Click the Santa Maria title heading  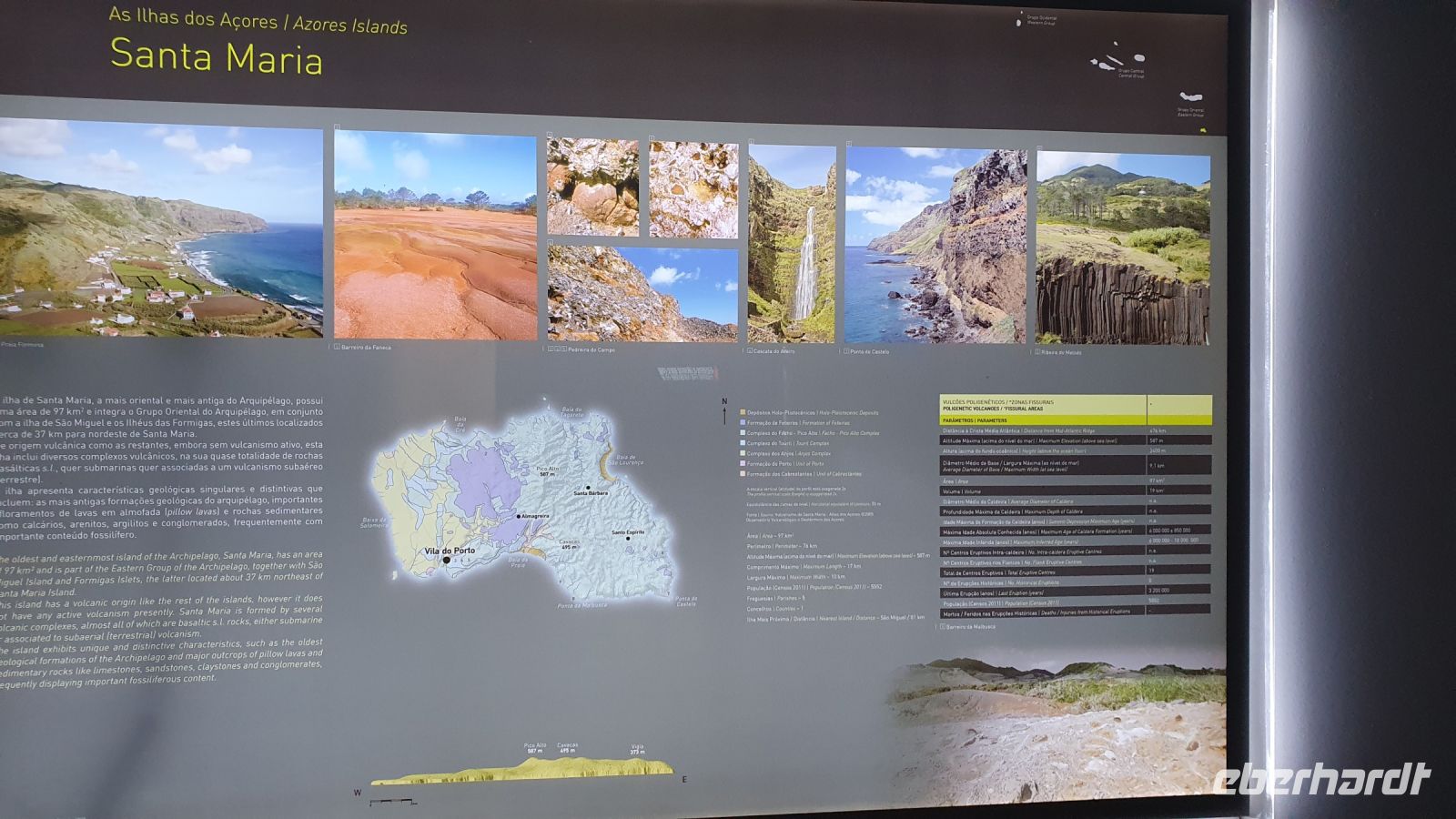pyautogui.click(x=217, y=57)
